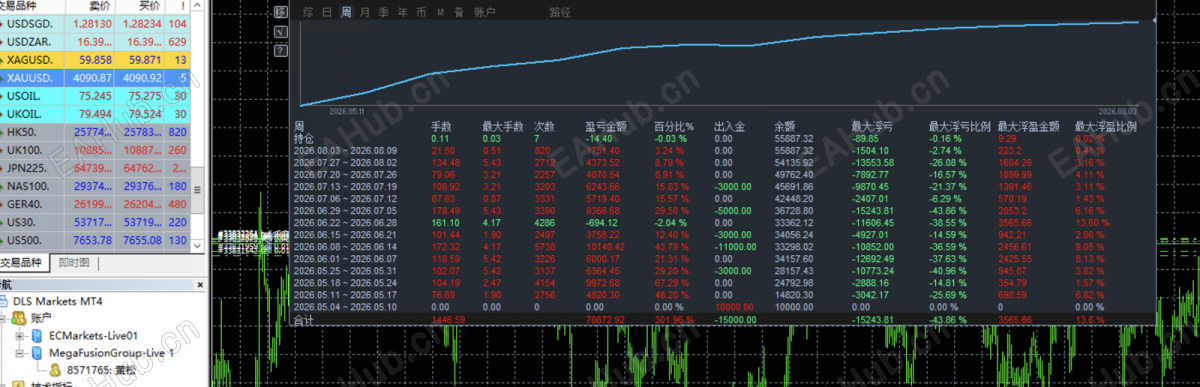Select DLS Markets MT4 in navigator tree

(x=58, y=301)
